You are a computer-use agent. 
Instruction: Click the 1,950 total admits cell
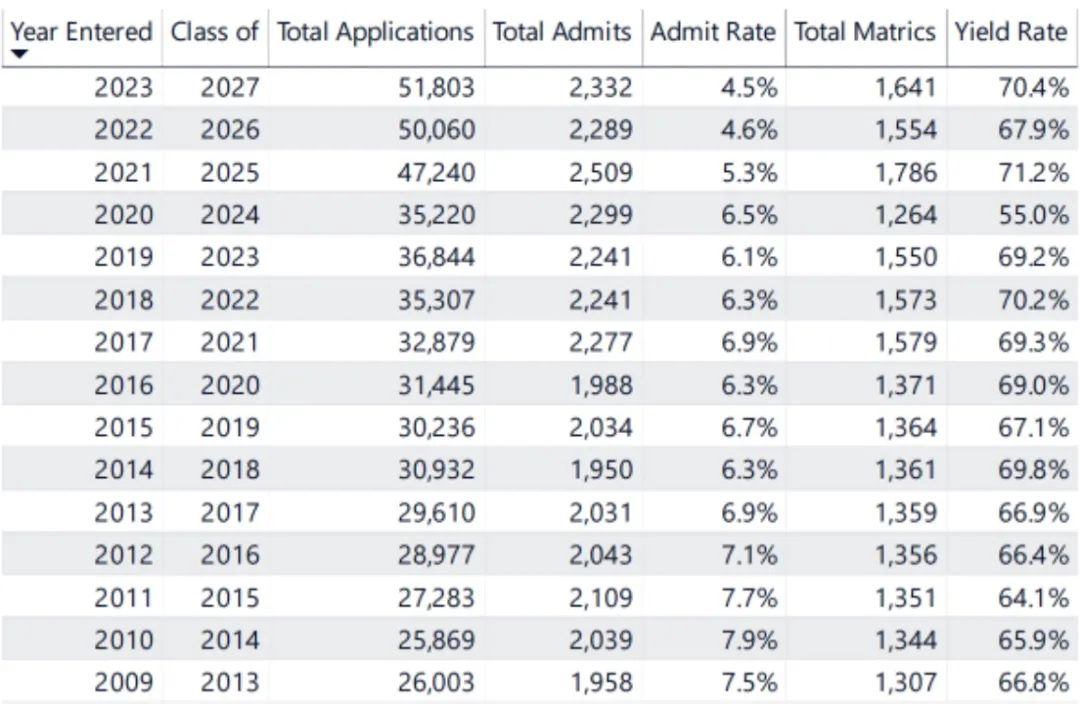(x=601, y=470)
